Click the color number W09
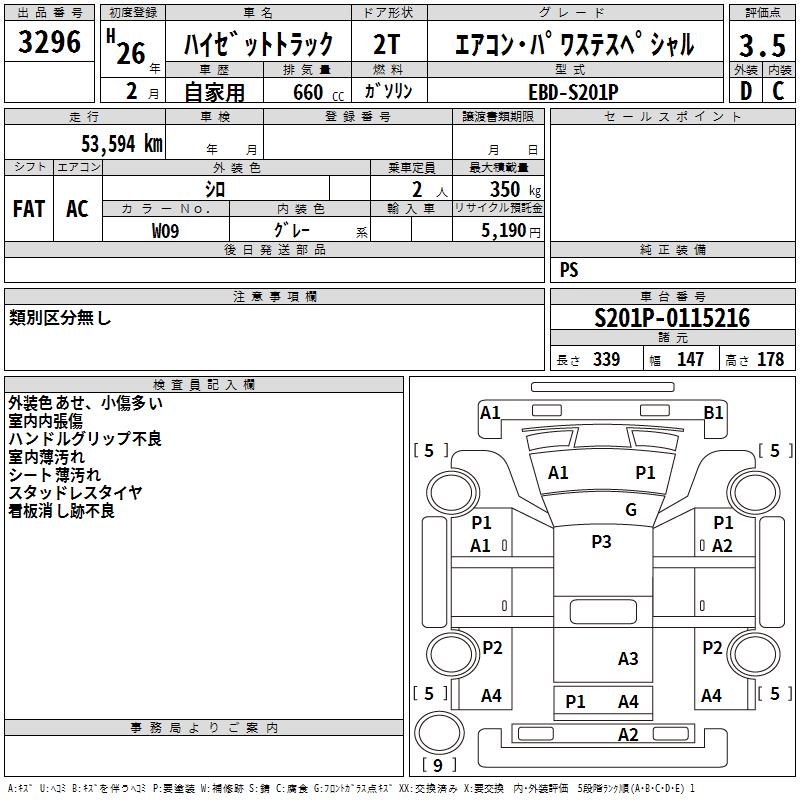 [166, 230]
